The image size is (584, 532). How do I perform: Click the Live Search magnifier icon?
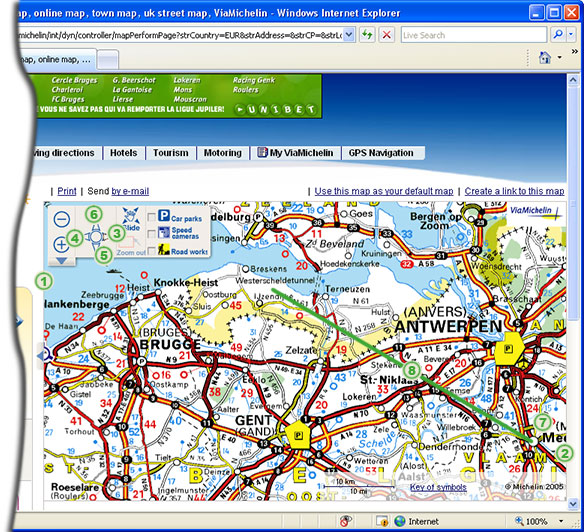click(x=558, y=35)
